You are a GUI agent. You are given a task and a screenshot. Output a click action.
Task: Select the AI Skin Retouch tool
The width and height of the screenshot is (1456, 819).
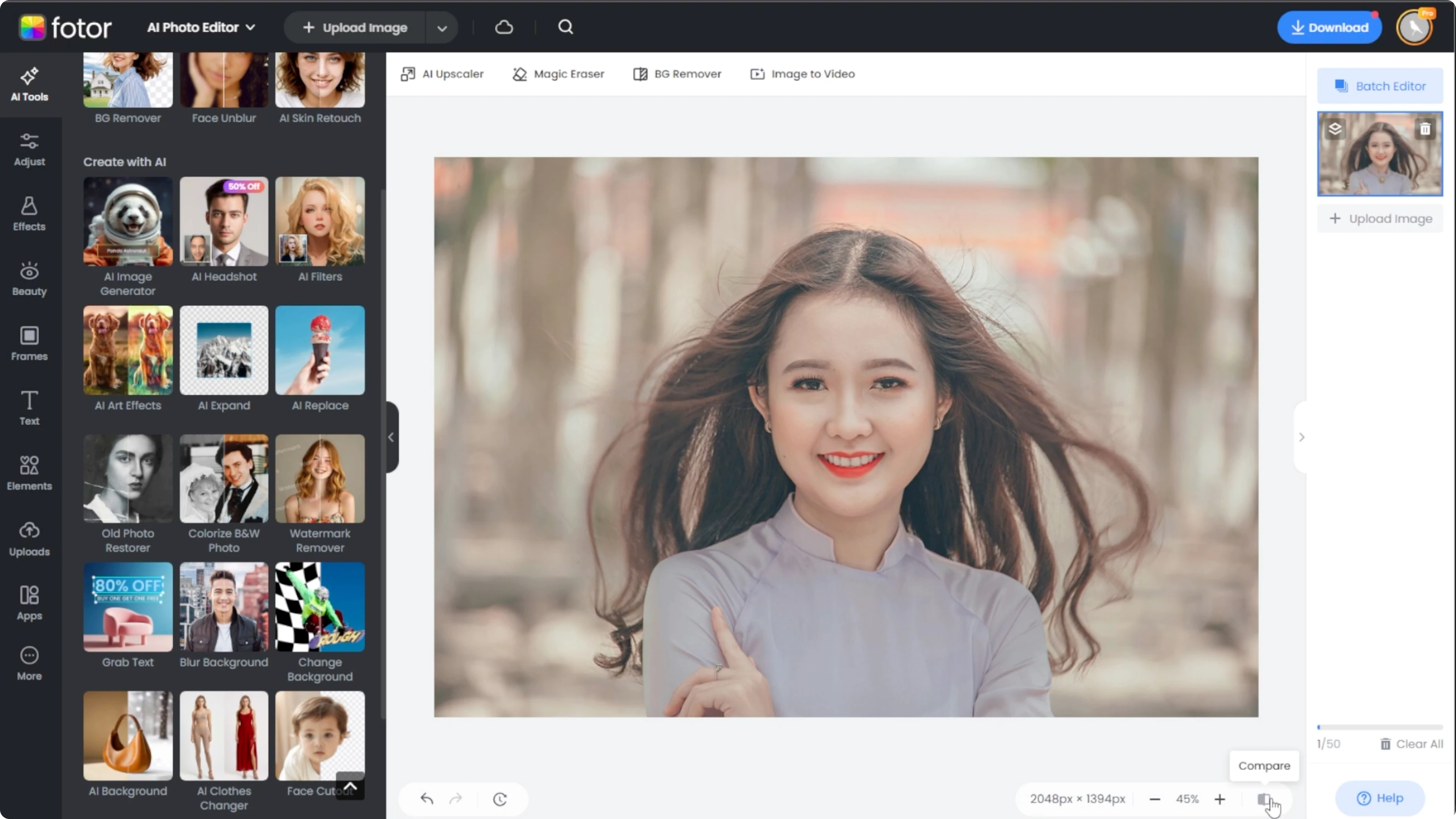[320, 80]
